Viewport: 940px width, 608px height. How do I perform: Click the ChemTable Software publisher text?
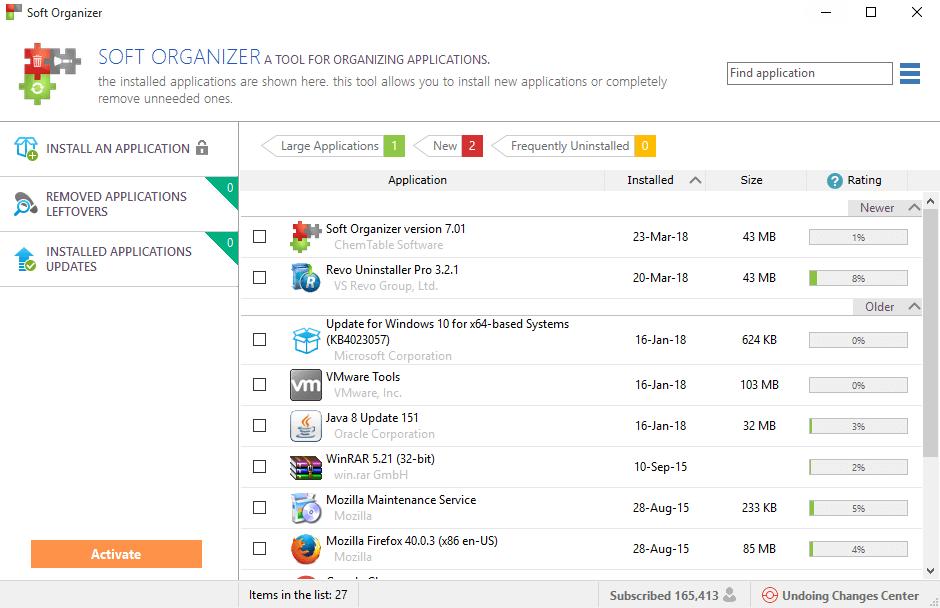point(388,245)
